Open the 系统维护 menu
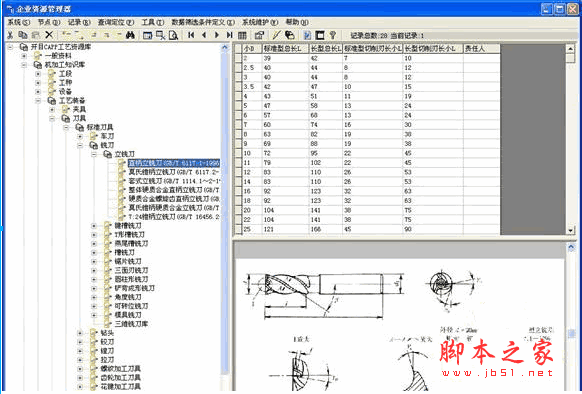The width and height of the screenshot is (582, 394). click(x=260, y=22)
